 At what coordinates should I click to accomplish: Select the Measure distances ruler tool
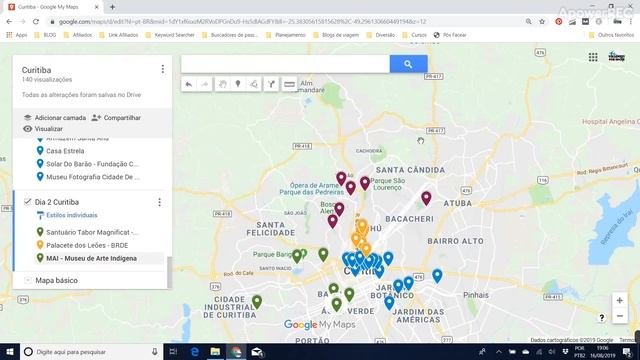pyautogui.click(x=289, y=84)
